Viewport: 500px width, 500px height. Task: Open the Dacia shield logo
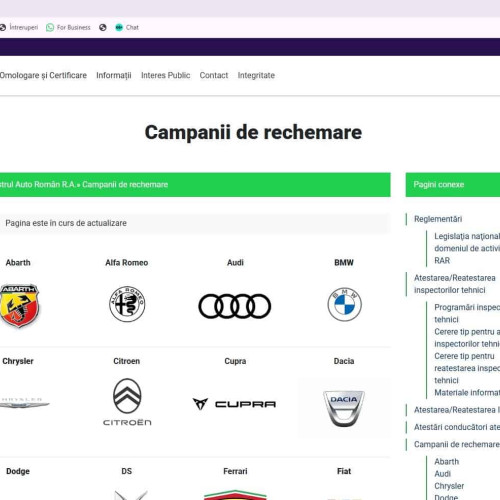[x=344, y=408]
